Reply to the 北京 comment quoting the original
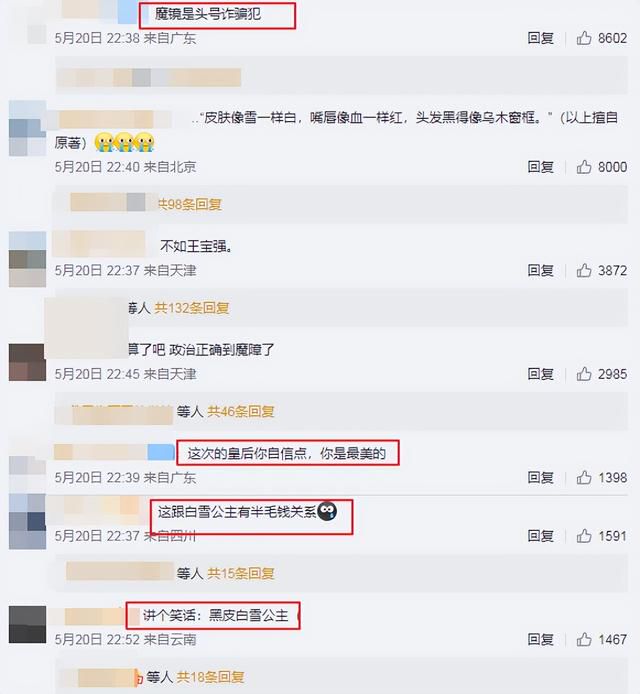This screenshot has height=694, width=640. click(x=540, y=167)
